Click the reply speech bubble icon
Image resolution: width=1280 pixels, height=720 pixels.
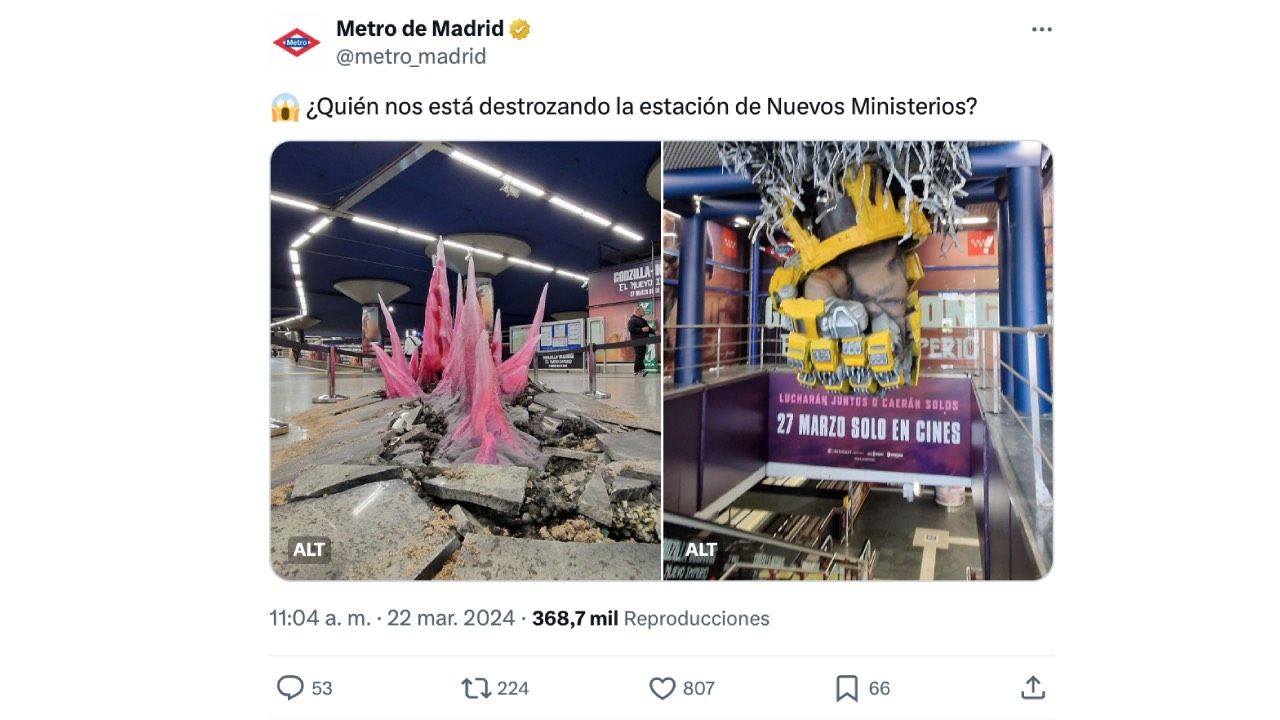(x=290, y=688)
